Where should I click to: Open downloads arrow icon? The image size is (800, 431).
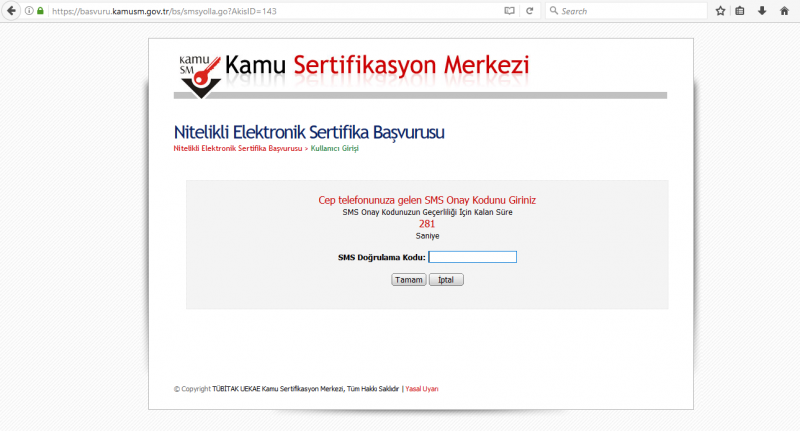[762, 11]
